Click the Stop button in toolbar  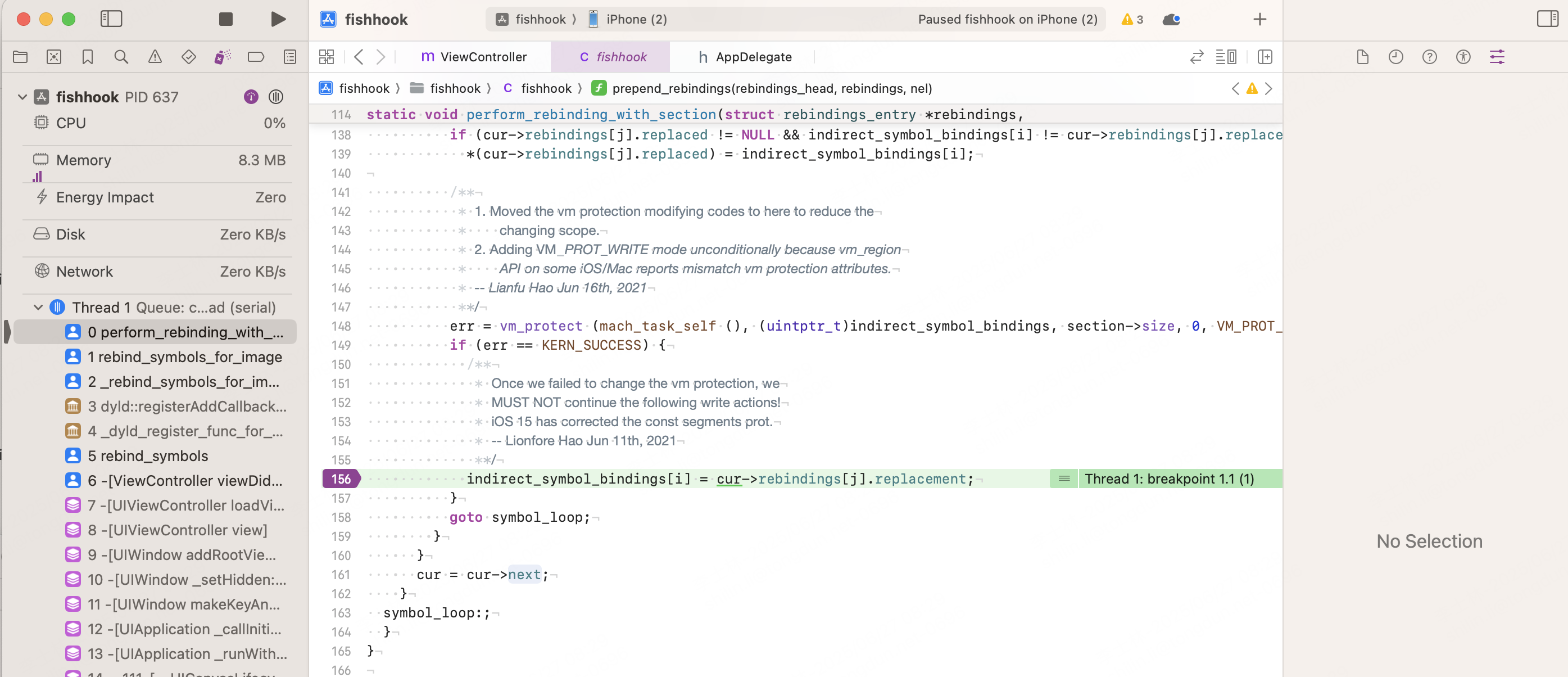(x=225, y=20)
